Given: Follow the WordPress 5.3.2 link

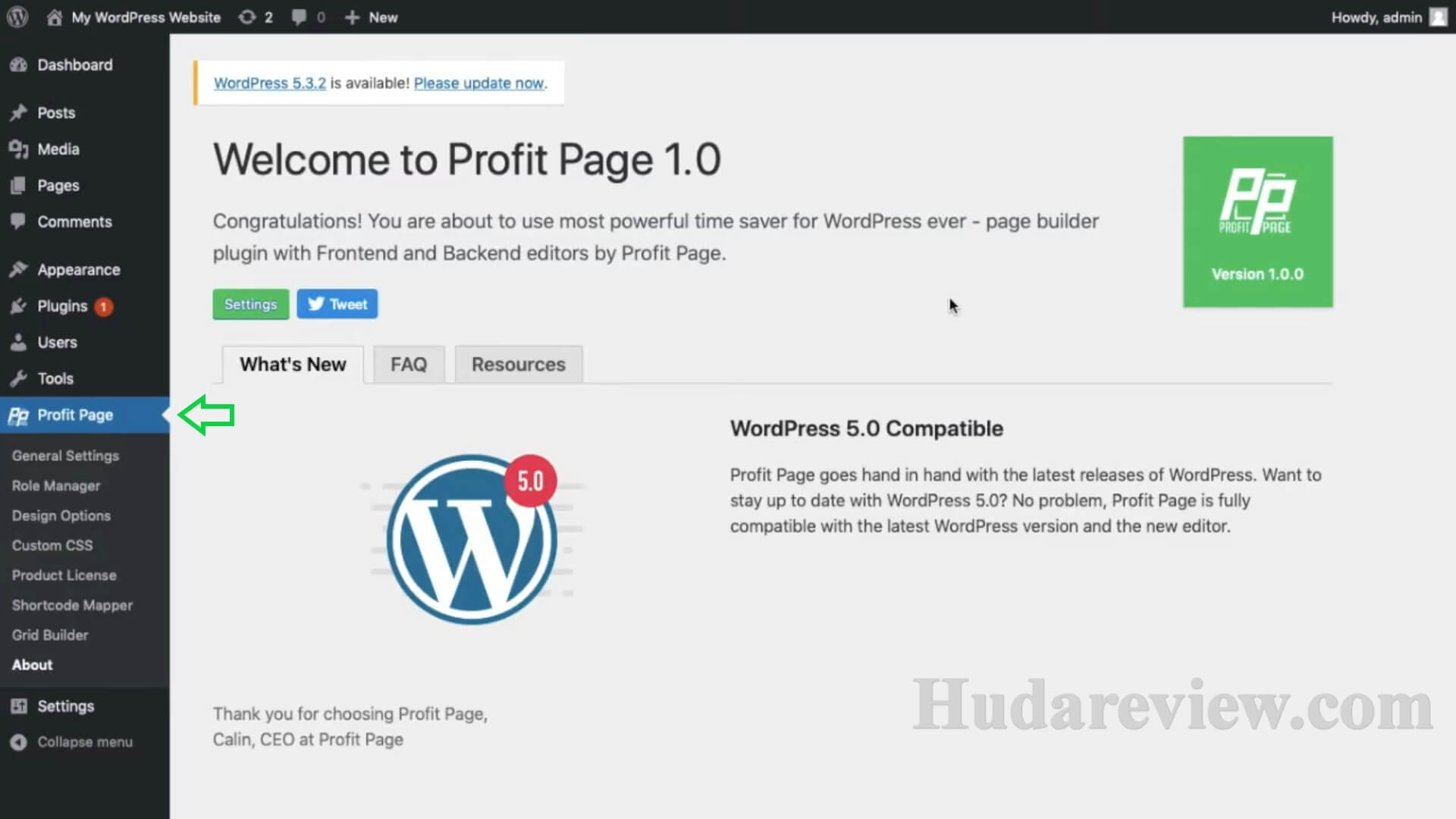Looking at the screenshot, I should [x=270, y=83].
